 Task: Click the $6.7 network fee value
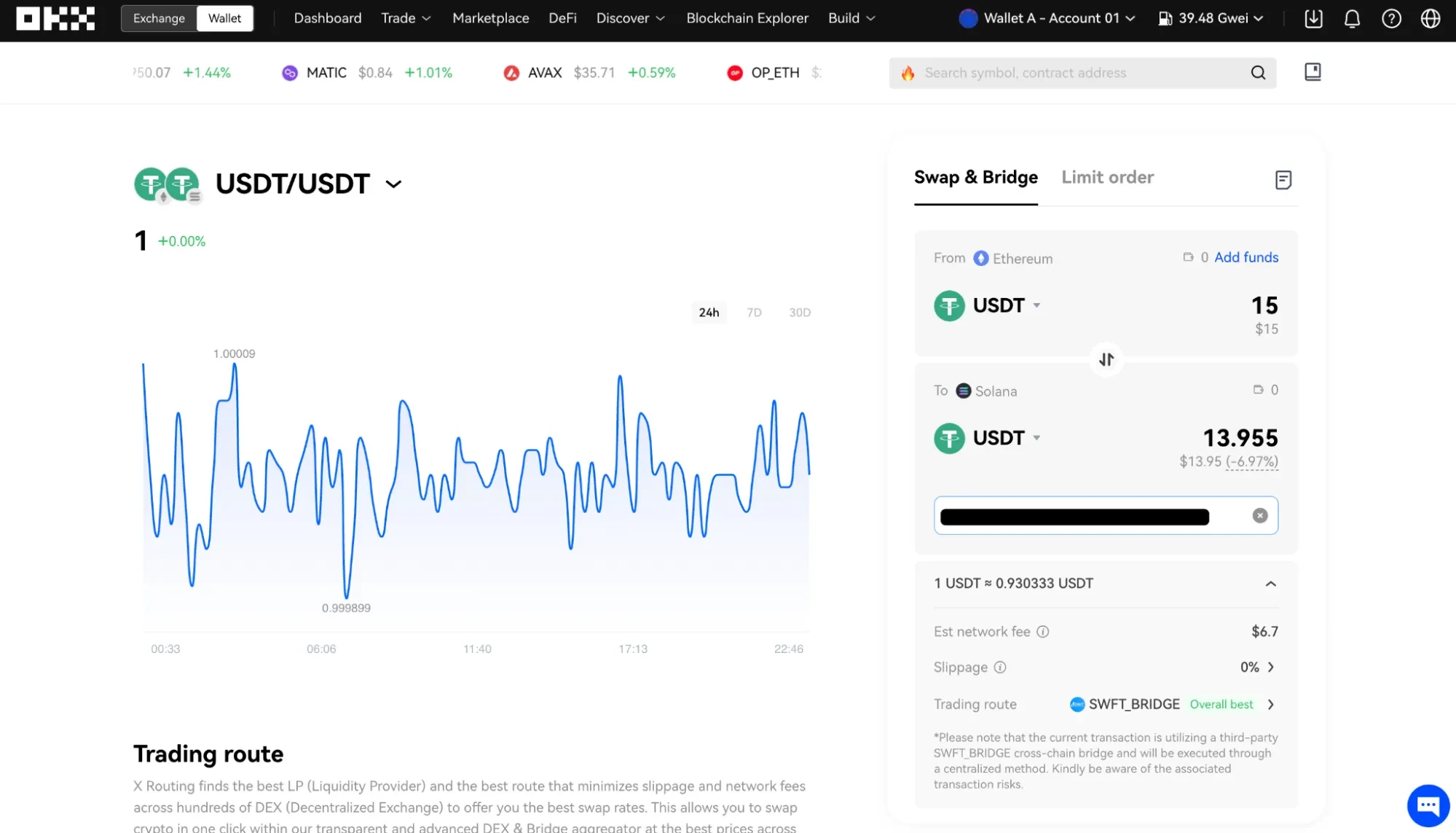pyautogui.click(x=1264, y=632)
